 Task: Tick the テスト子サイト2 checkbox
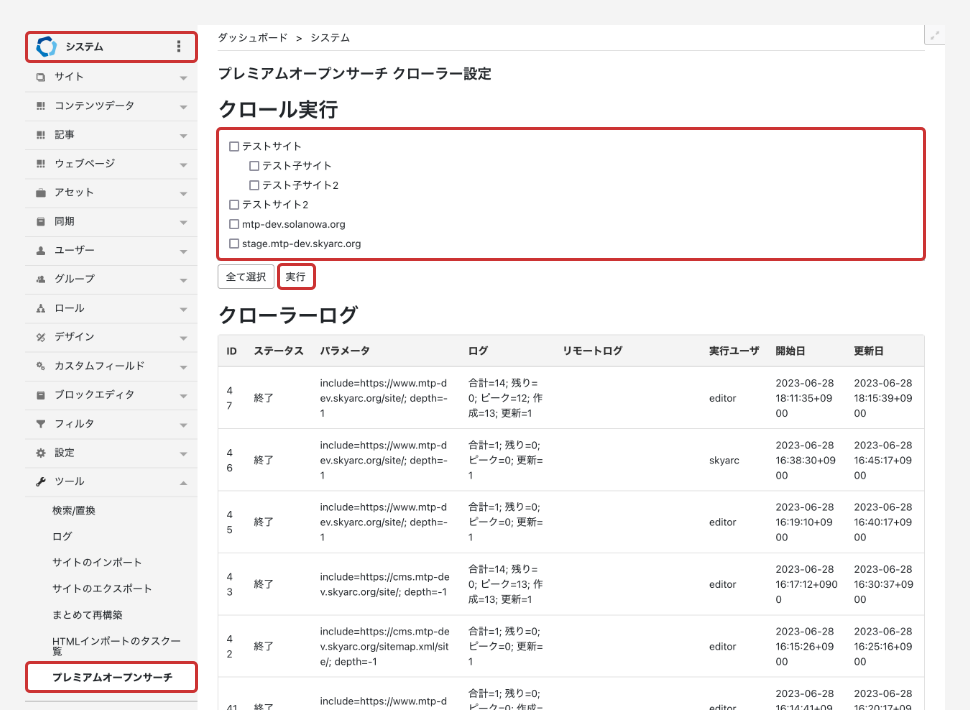(x=254, y=186)
